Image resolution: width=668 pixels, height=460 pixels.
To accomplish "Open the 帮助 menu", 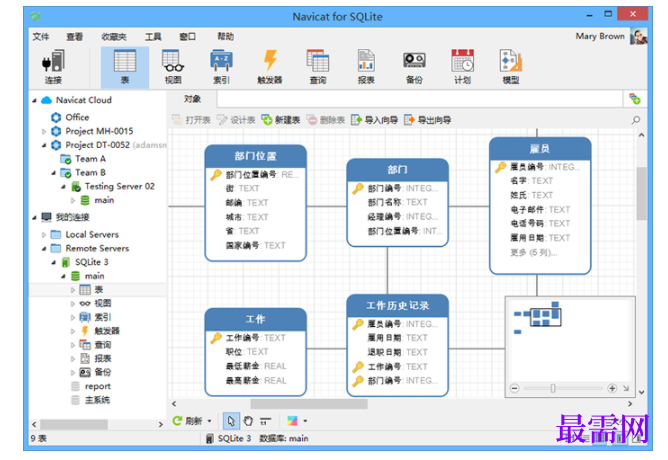I will point(226,37).
